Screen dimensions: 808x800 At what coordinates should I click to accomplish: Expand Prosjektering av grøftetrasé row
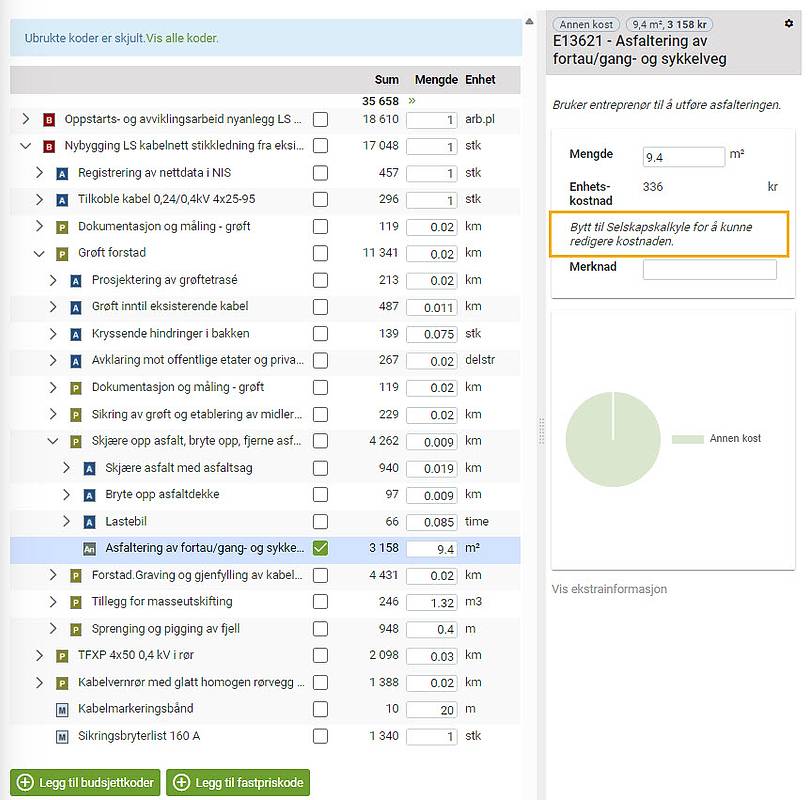click(x=53, y=280)
